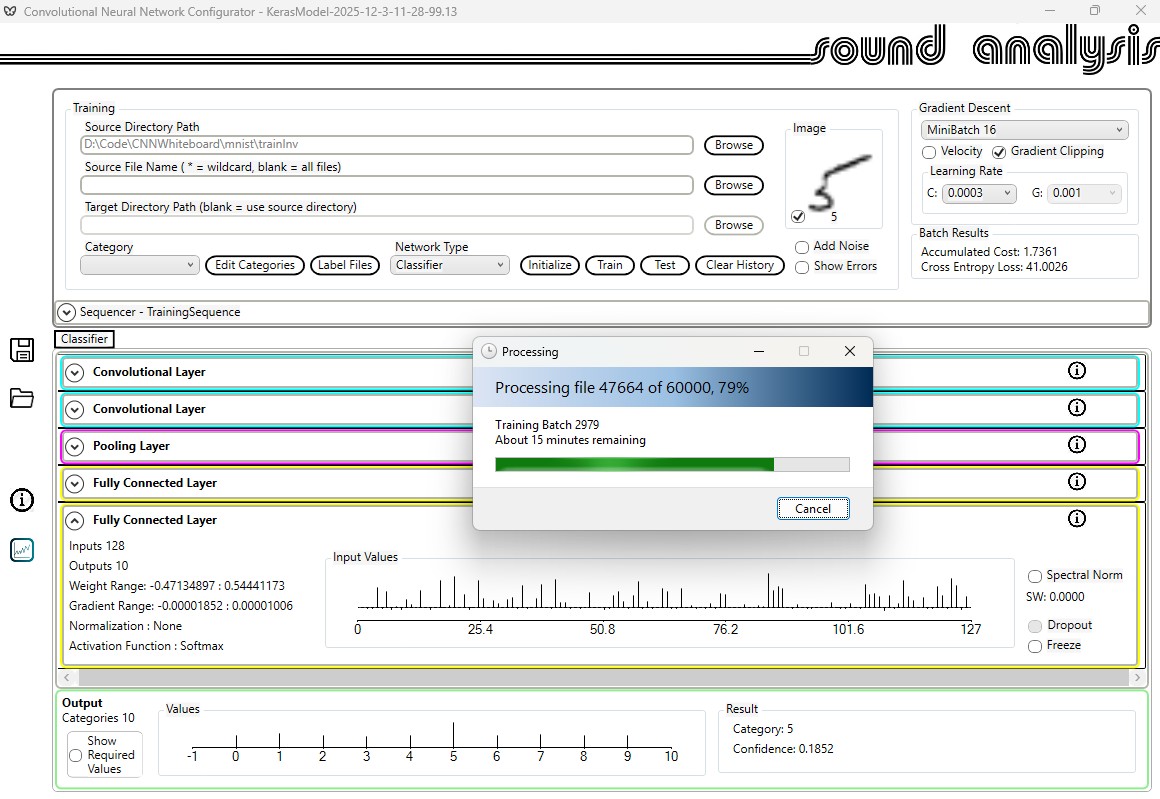The height and width of the screenshot is (799, 1160).
Task: Open the MiniBatch 16 dropdown
Action: [x=1024, y=130]
